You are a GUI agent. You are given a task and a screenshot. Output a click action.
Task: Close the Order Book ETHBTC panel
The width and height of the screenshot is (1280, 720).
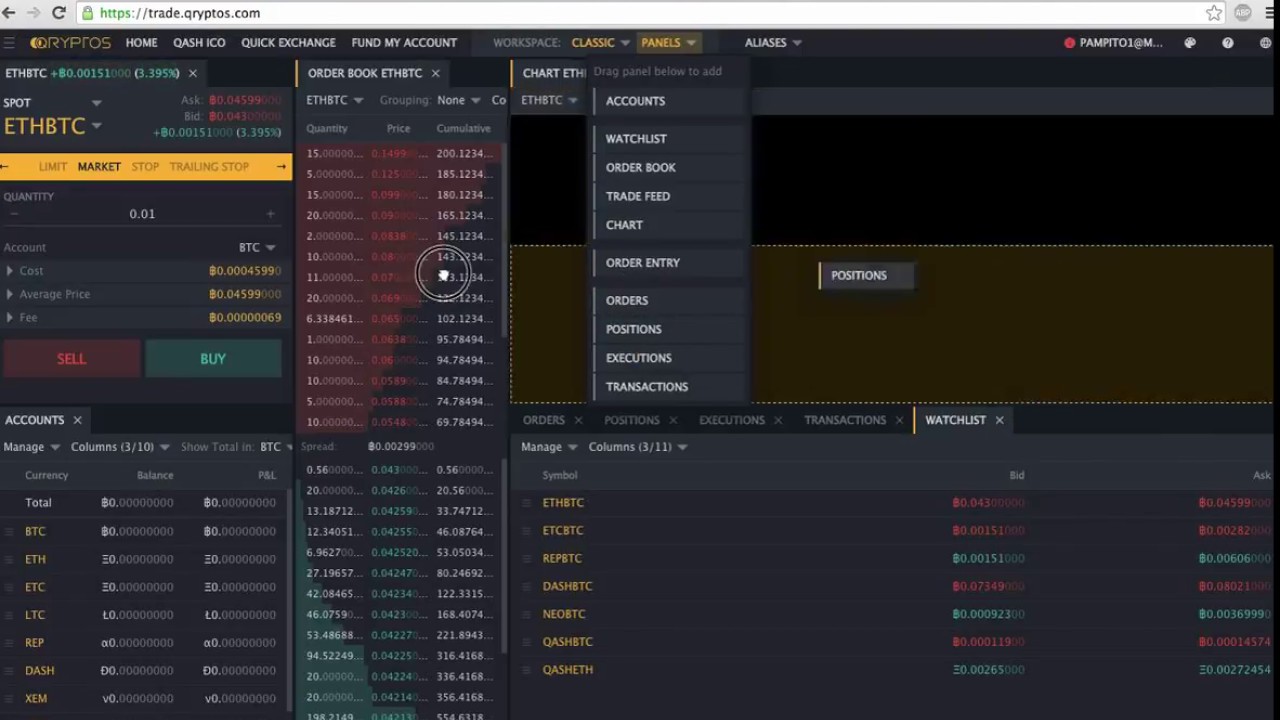coord(435,73)
